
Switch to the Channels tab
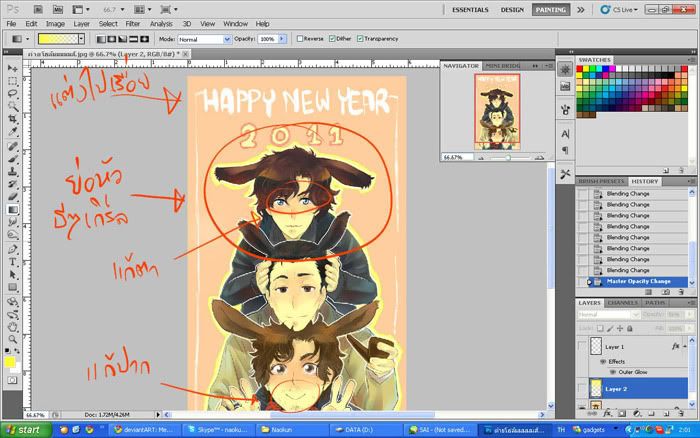(x=623, y=302)
